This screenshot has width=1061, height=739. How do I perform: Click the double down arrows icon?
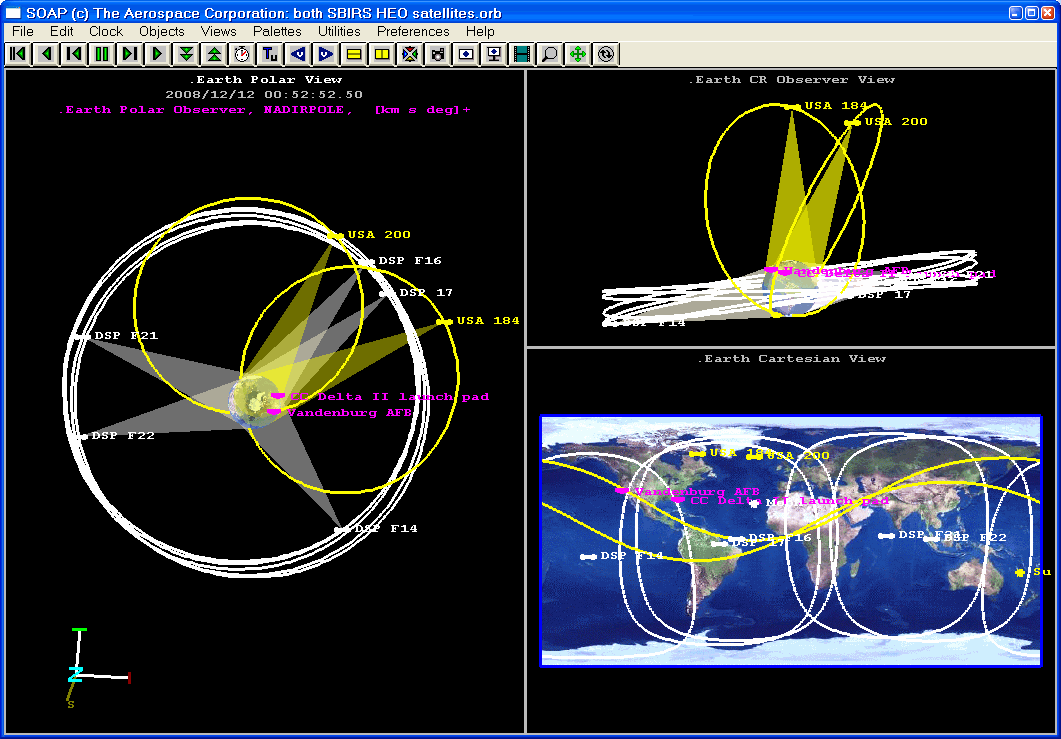coord(186,54)
